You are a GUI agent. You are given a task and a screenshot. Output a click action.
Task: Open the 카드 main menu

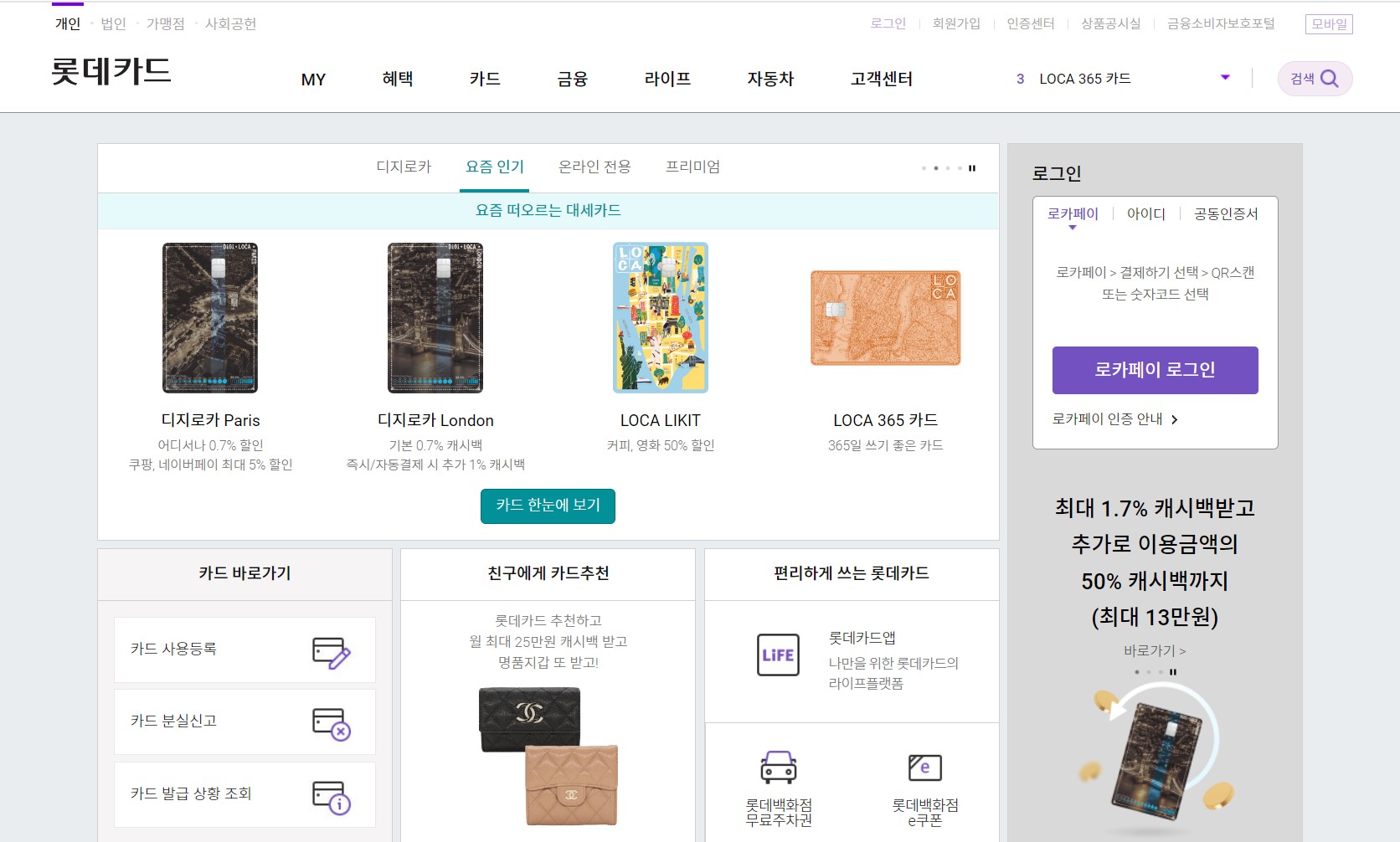coord(485,79)
